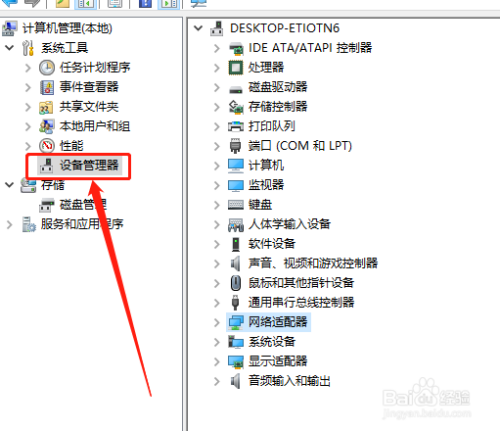Screen dimensions: 500x431
Task: Expand the IDE ATA/ATAPI controllers node
Action: (217, 48)
